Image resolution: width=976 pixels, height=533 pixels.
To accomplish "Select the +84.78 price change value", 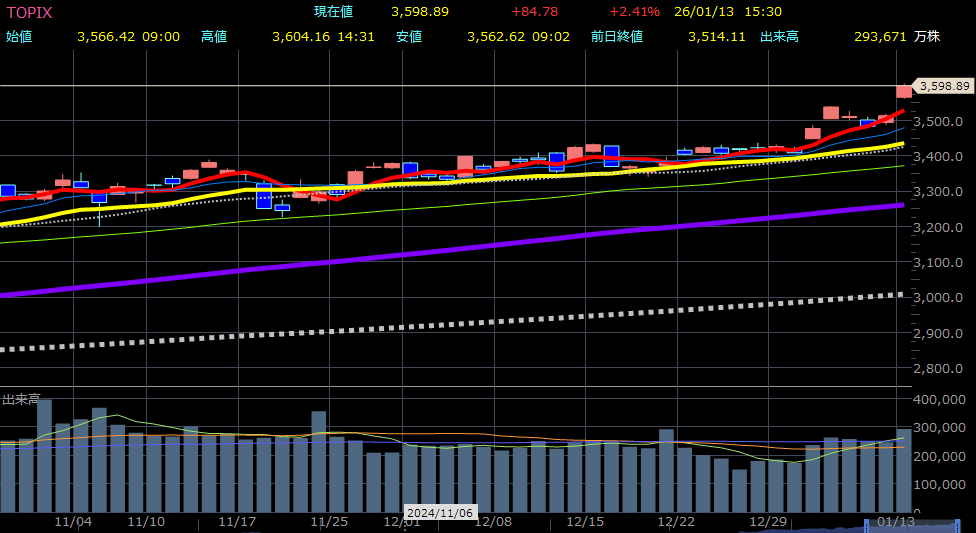I will coord(534,12).
